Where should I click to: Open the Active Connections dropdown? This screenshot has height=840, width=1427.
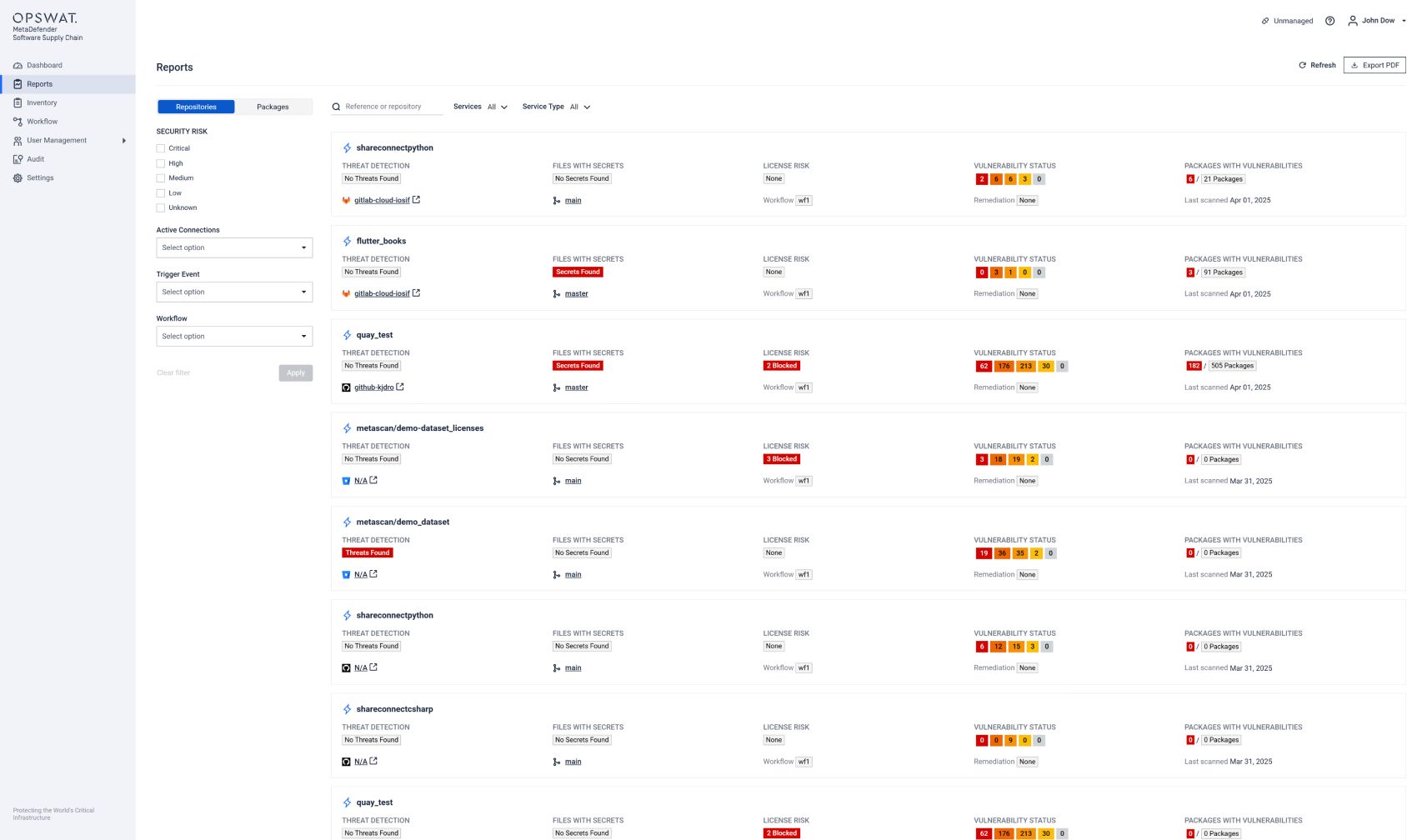tap(233, 247)
